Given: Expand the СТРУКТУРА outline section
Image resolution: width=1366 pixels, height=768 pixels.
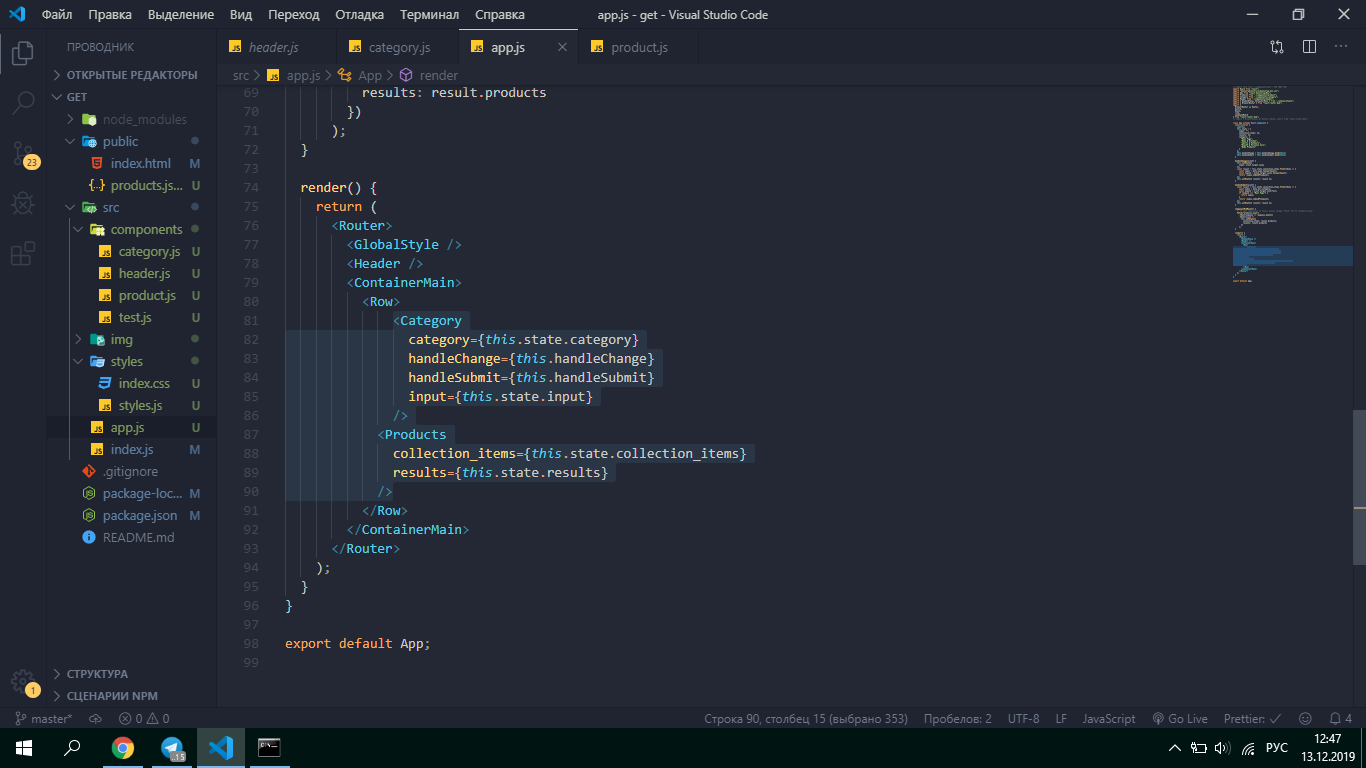Looking at the screenshot, I should (97, 674).
